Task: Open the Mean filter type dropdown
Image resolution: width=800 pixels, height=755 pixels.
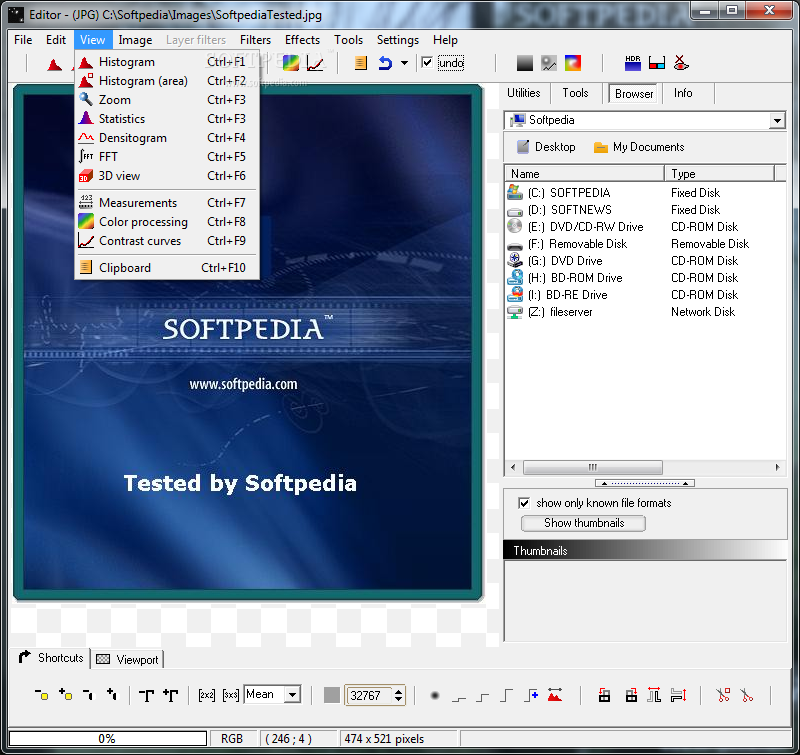Action: [x=292, y=694]
